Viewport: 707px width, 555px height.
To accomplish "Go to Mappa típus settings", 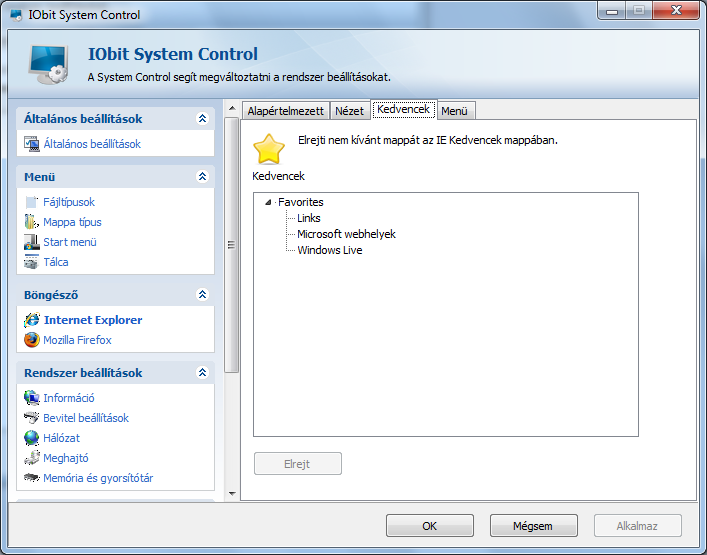I will [x=72, y=222].
